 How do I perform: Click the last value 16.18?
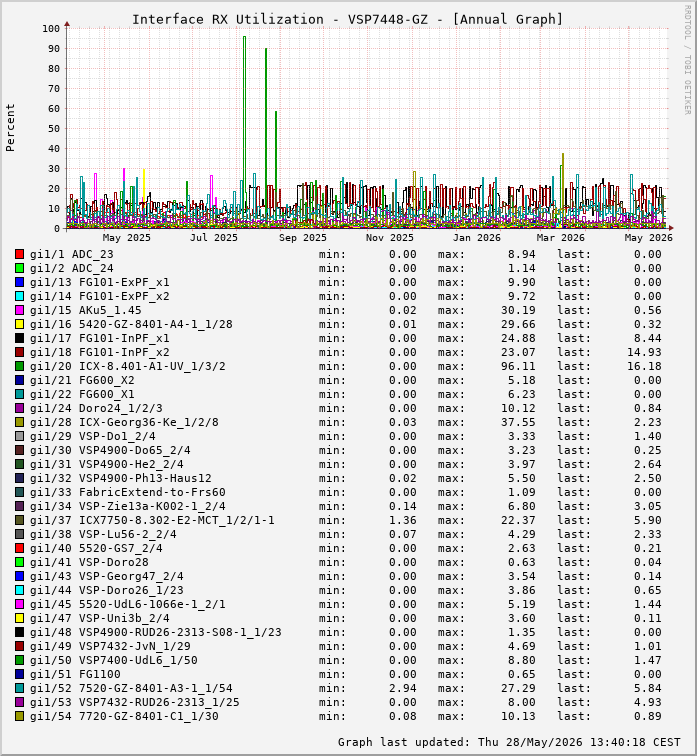[x=644, y=366]
